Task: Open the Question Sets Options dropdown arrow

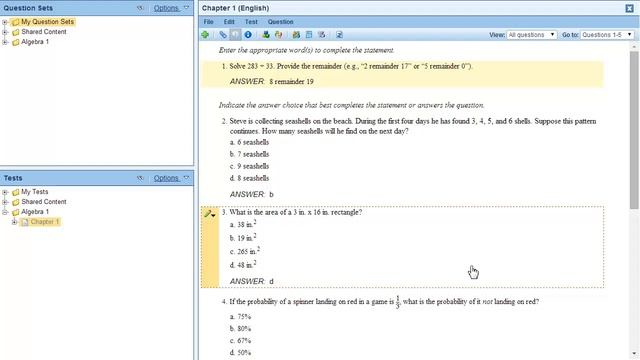Action: pos(187,8)
